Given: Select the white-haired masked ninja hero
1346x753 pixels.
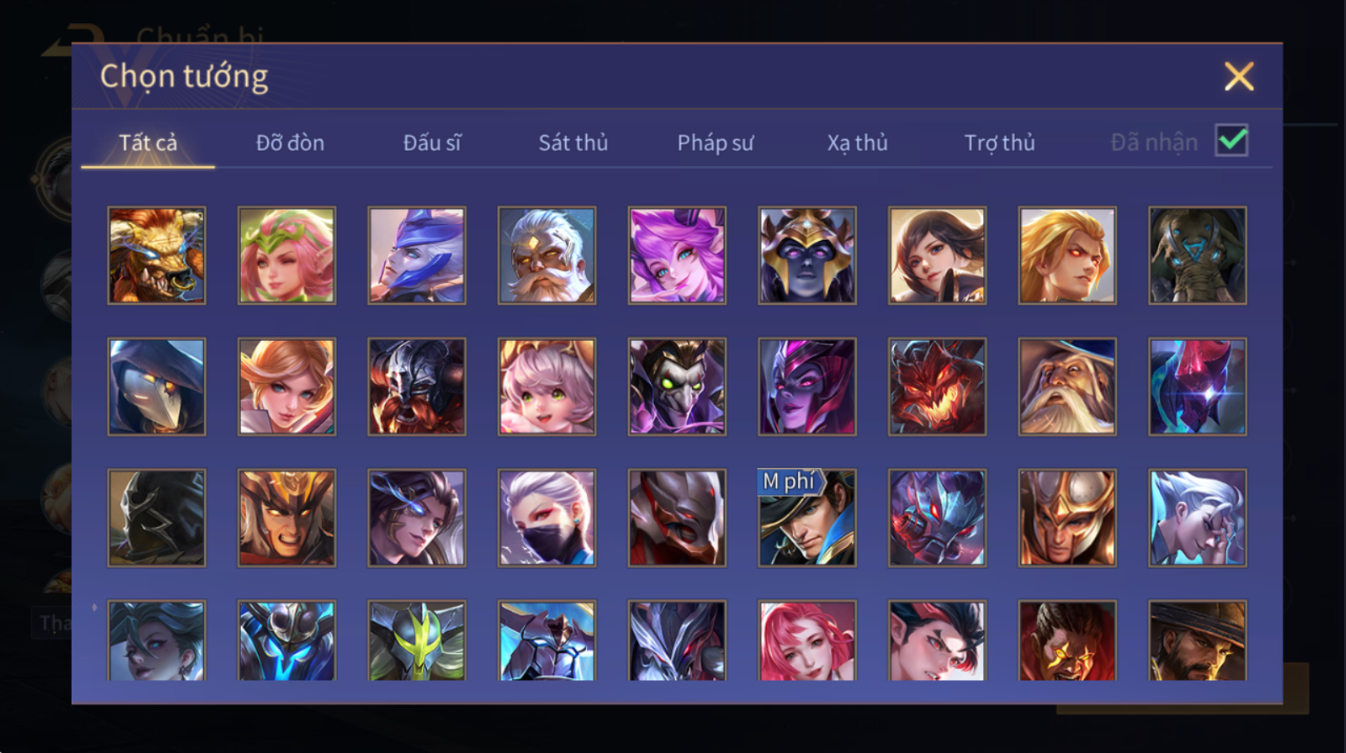Looking at the screenshot, I should pos(547,518).
